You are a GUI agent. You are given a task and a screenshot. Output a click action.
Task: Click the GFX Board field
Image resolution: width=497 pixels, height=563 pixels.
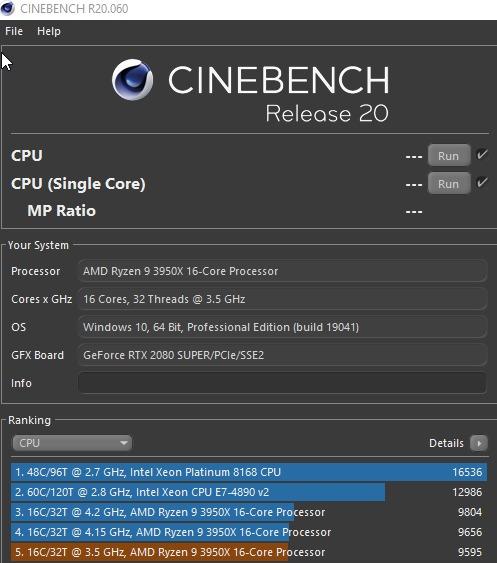pos(282,355)
